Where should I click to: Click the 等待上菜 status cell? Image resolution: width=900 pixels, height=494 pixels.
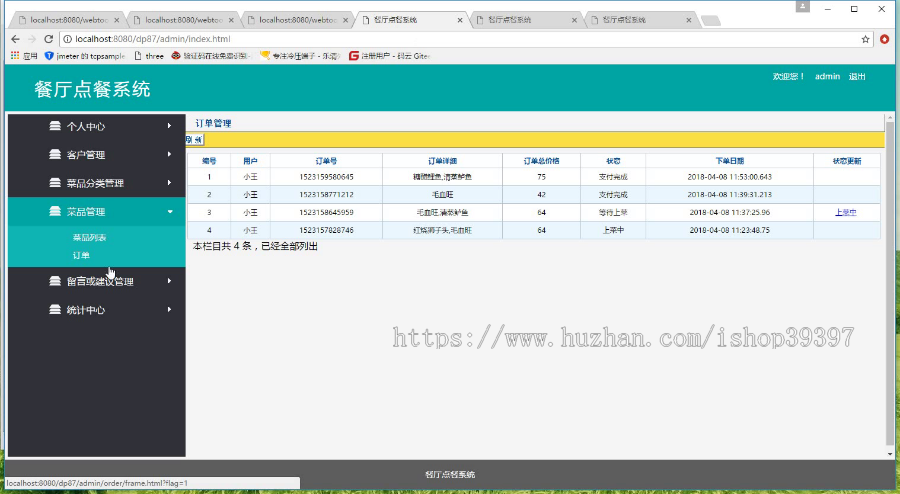(x=613, y=212)
